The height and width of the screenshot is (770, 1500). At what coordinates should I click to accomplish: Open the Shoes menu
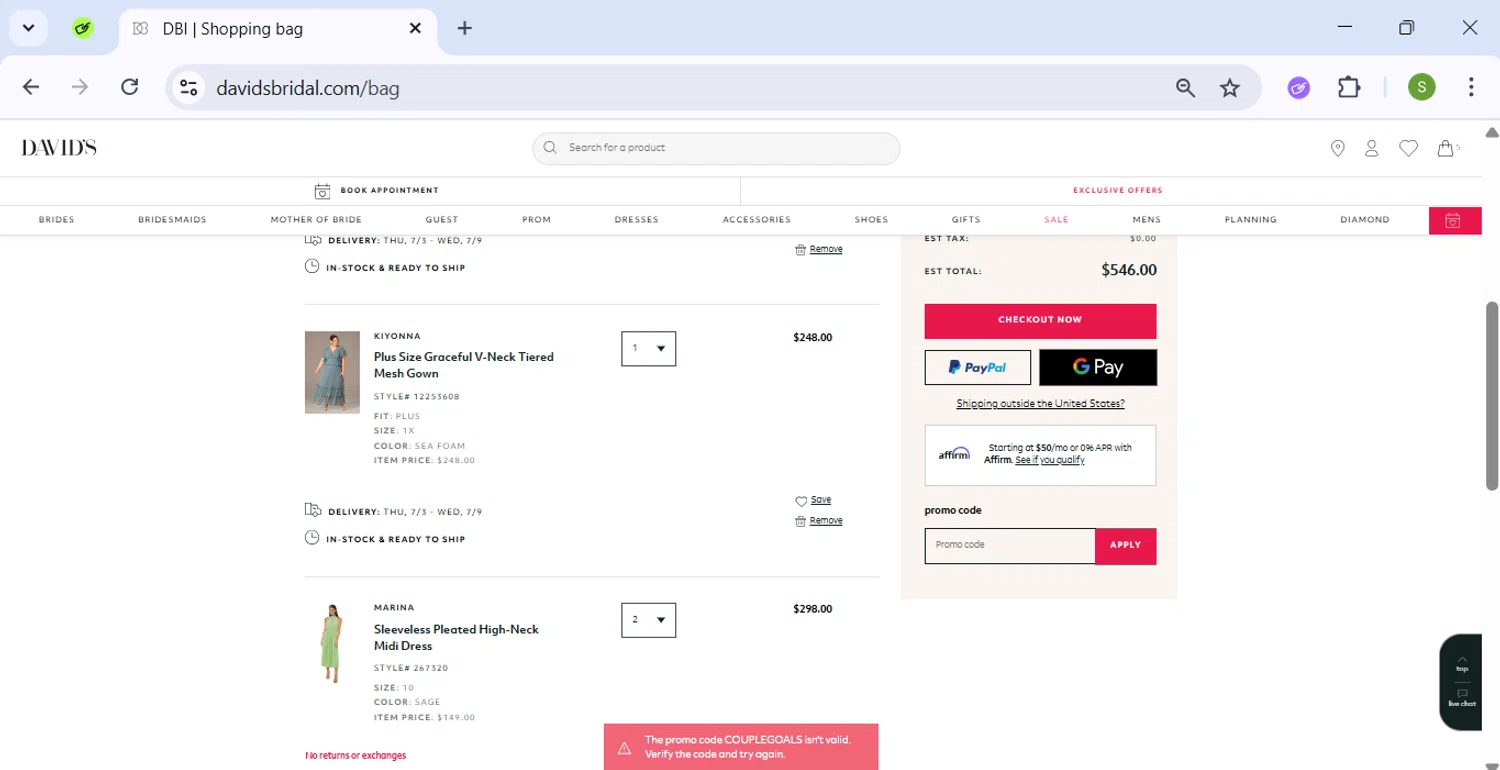tap(871, 220)
